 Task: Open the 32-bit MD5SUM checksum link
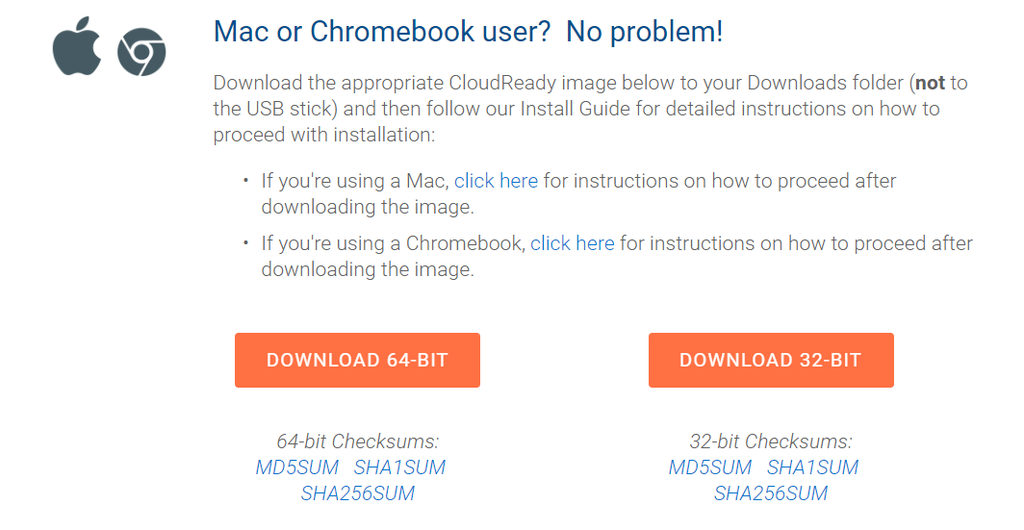click(x=710, y=467)
